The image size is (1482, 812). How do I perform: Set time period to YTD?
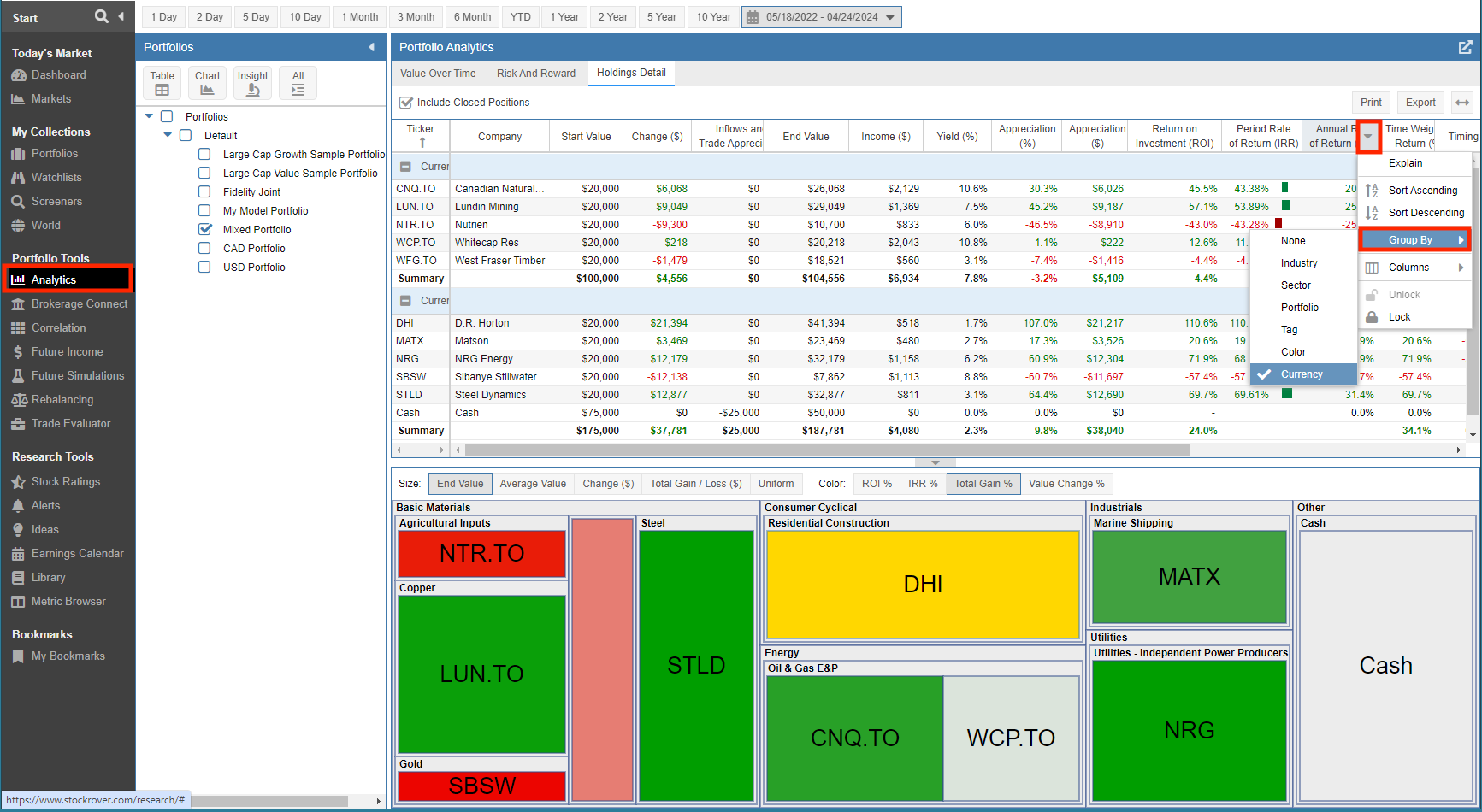520,17
